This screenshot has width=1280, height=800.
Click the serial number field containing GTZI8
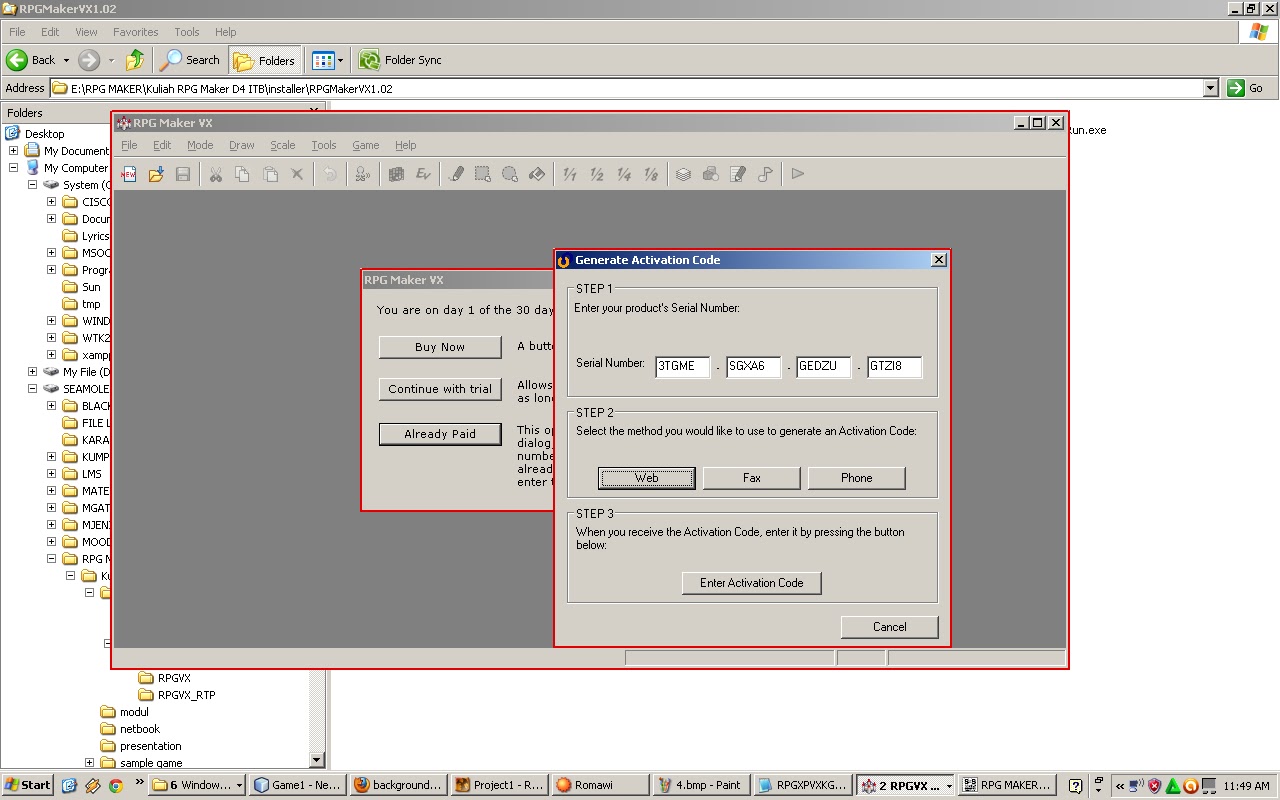tap(895, 367)
